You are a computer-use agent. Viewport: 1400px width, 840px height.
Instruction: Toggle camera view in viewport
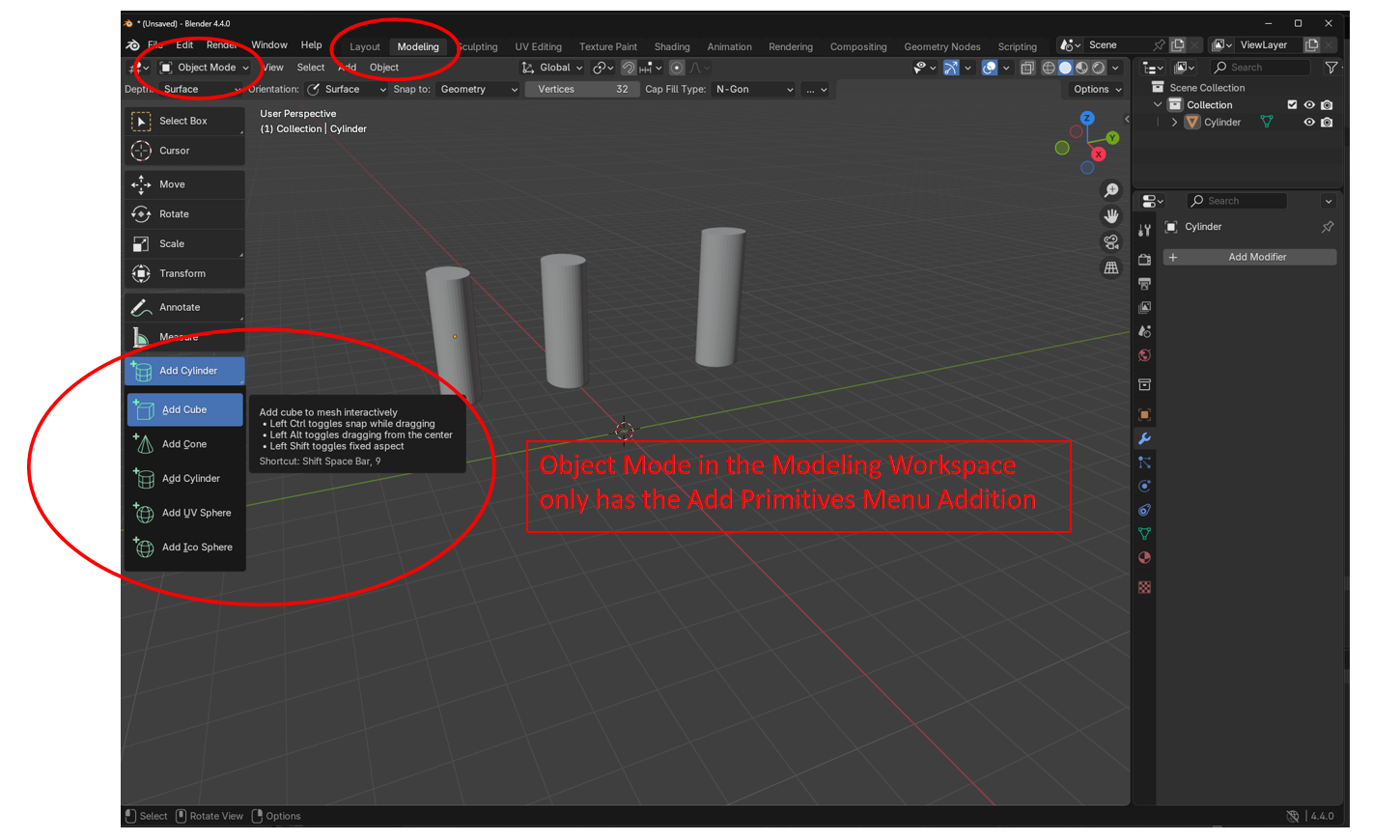point(1111,242)
